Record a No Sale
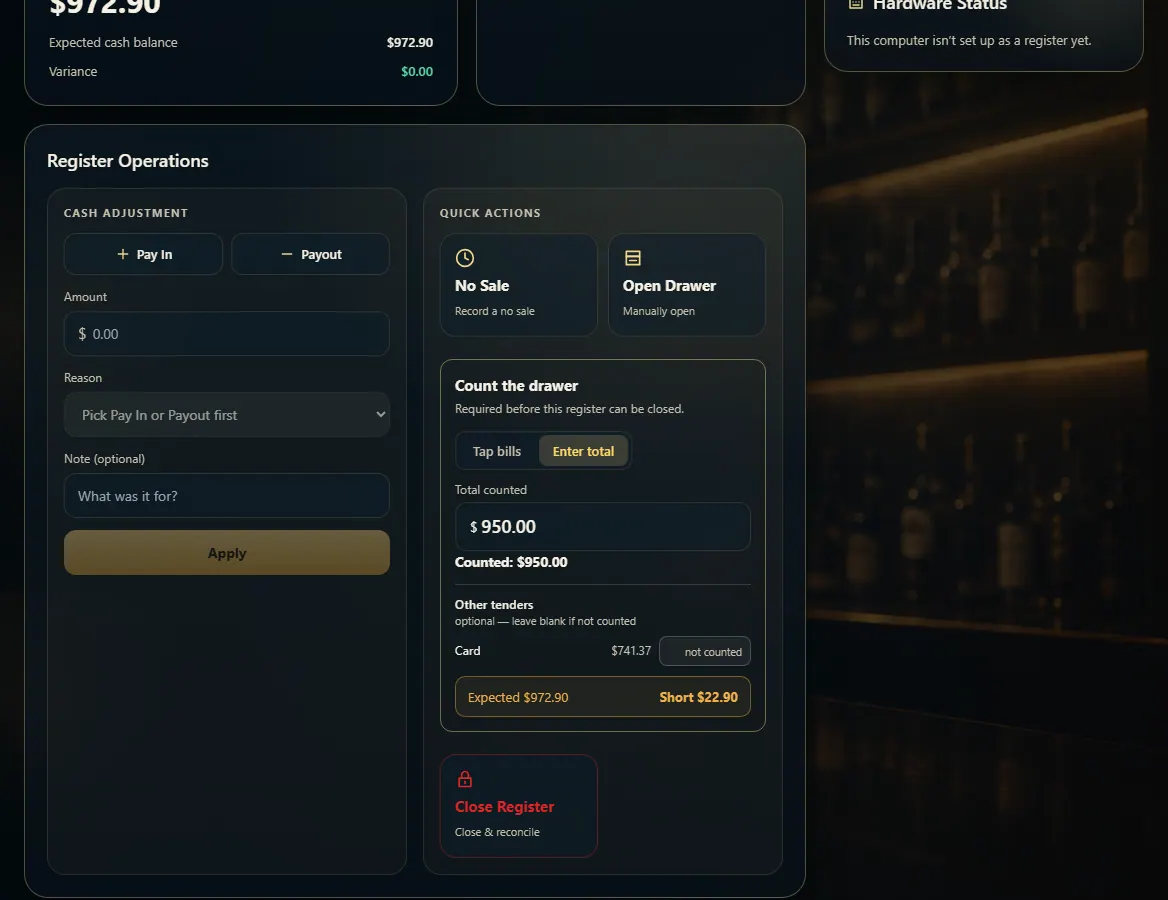Image resolution: width=1168 pixels, height=900 pixels. point(518,285)
